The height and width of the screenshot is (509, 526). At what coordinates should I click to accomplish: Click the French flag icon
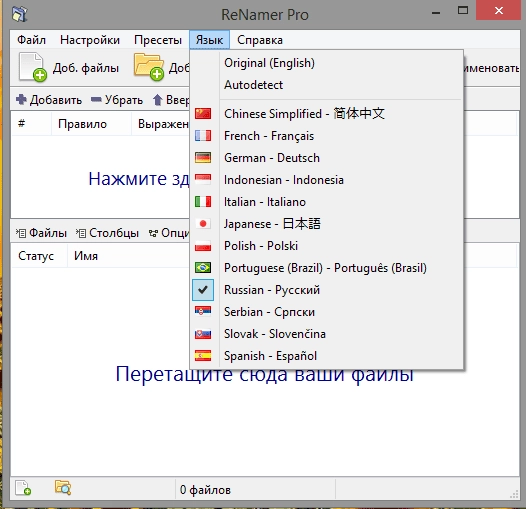203,136
